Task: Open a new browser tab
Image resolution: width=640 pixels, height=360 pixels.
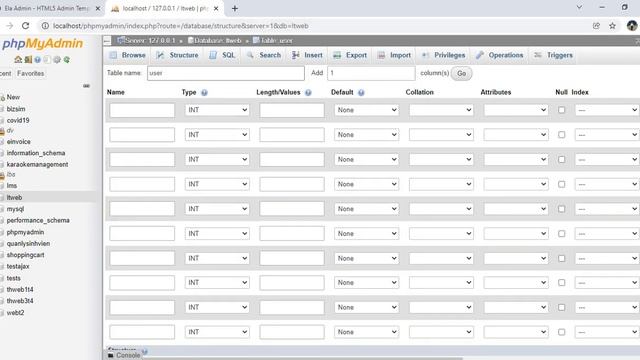Action: coord(235,8)
